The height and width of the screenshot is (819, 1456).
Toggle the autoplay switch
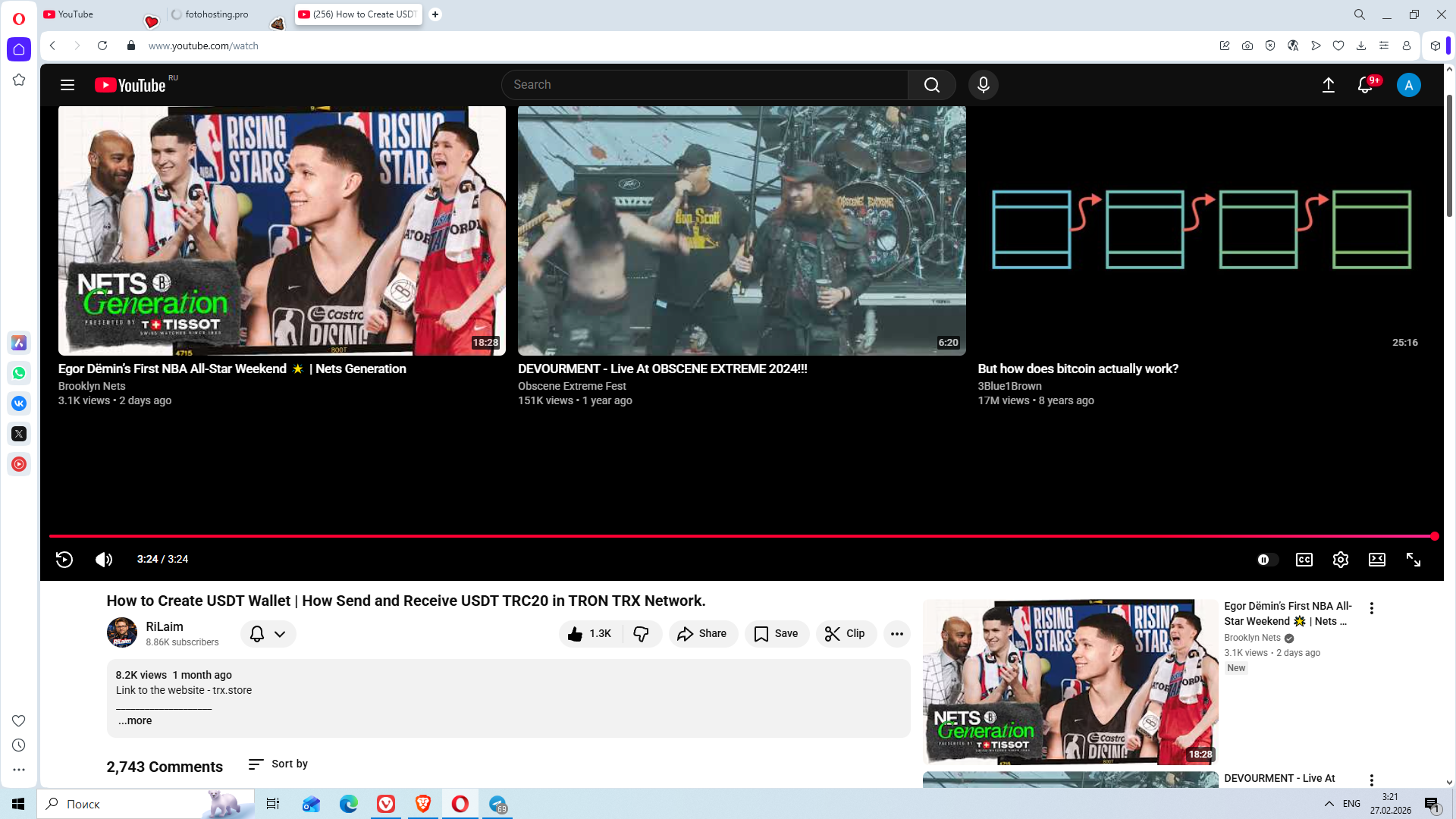[1266, 560]
